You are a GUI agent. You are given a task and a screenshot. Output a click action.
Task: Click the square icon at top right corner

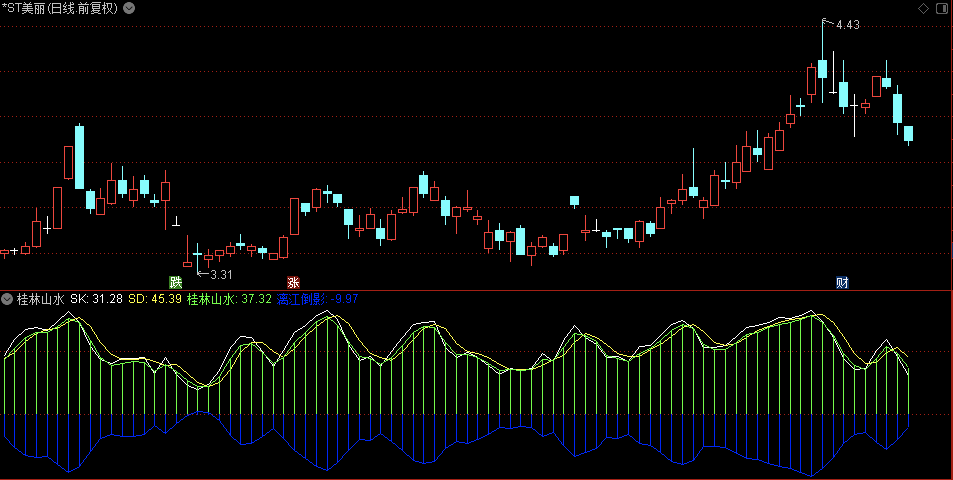[x=940, y=9]
